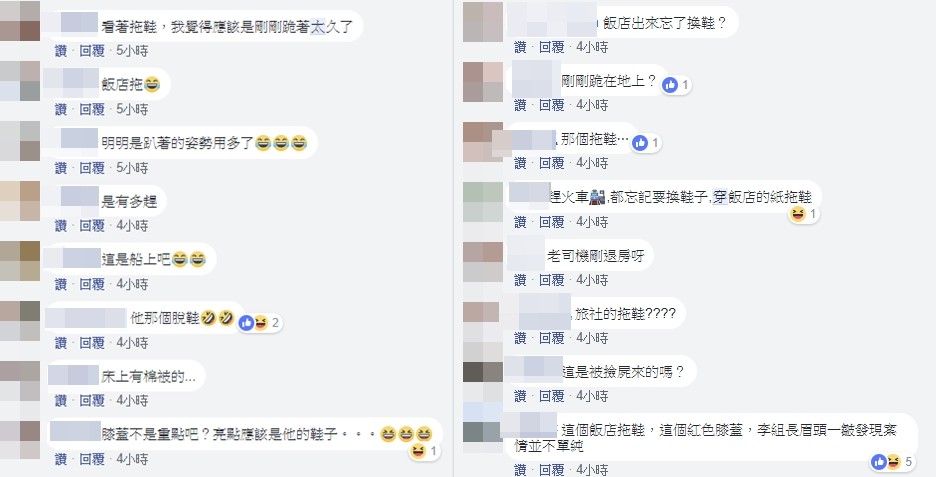Like the 看著拖鞋 comment
The height and width of the screenshot is (477, 936).
click(x=61, y=51)
